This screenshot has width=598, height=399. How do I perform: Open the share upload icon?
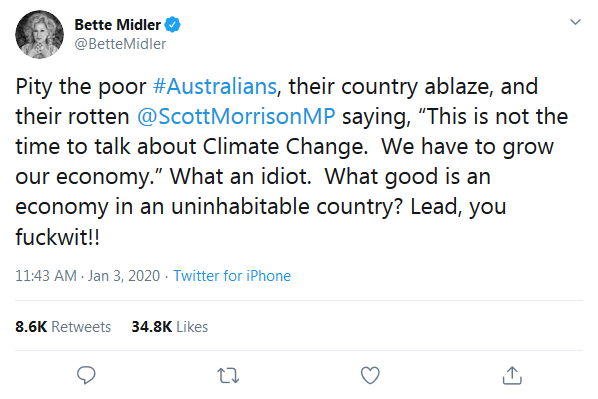(512, 375)
